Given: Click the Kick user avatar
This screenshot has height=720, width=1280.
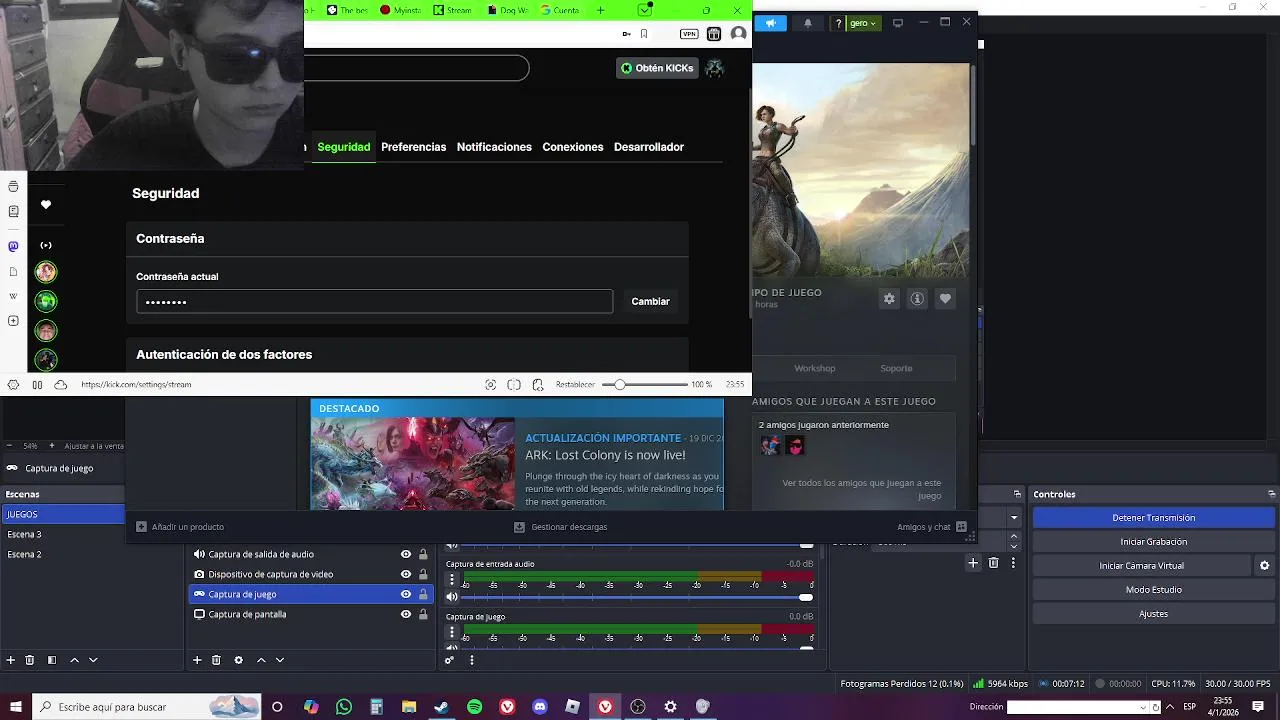Looking at the screenshot, I should [x=714, y=68].
